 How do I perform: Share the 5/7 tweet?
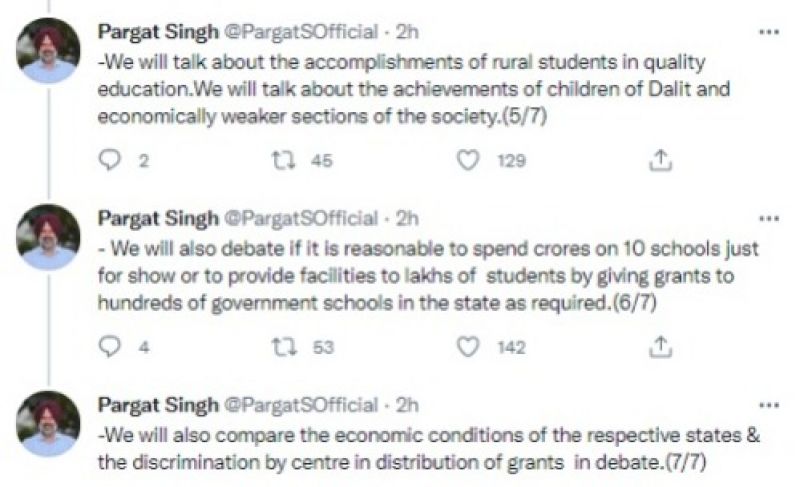click(659, 160)
